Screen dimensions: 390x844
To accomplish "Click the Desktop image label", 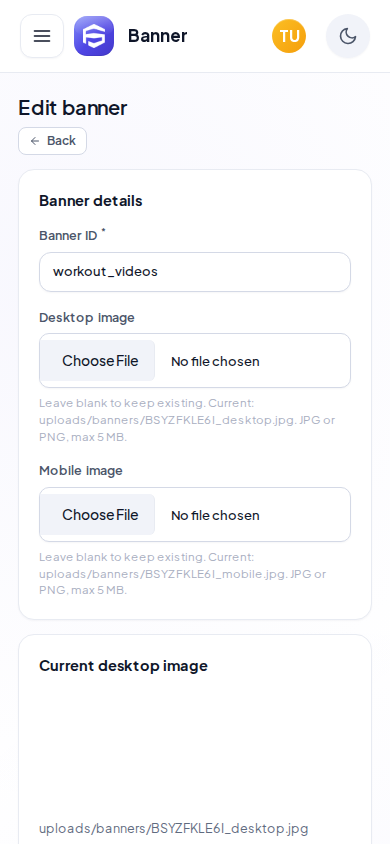I will [x=87, y=318].
